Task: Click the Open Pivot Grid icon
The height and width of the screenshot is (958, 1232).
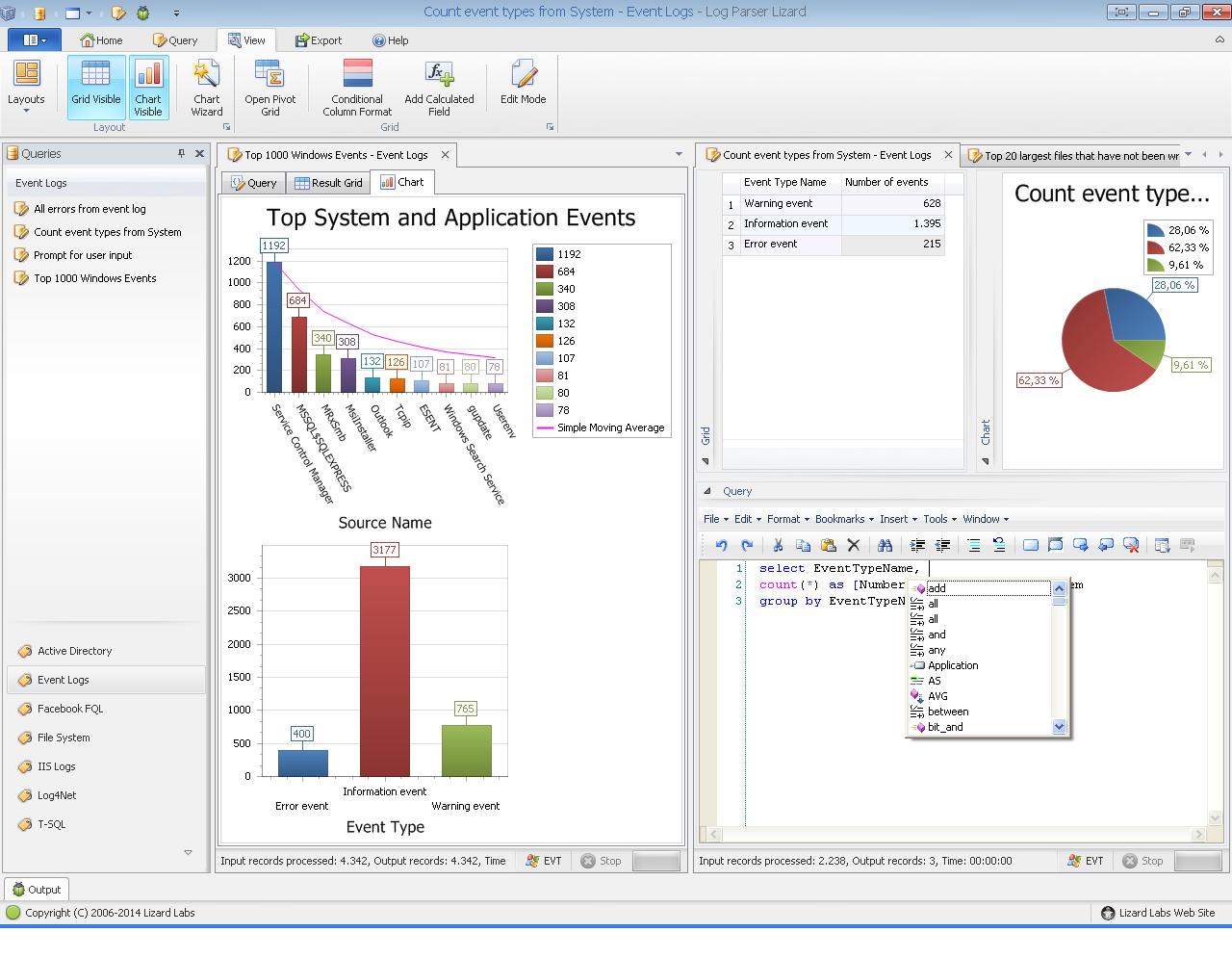Action: pyautogui.click(x=269, y=88)
